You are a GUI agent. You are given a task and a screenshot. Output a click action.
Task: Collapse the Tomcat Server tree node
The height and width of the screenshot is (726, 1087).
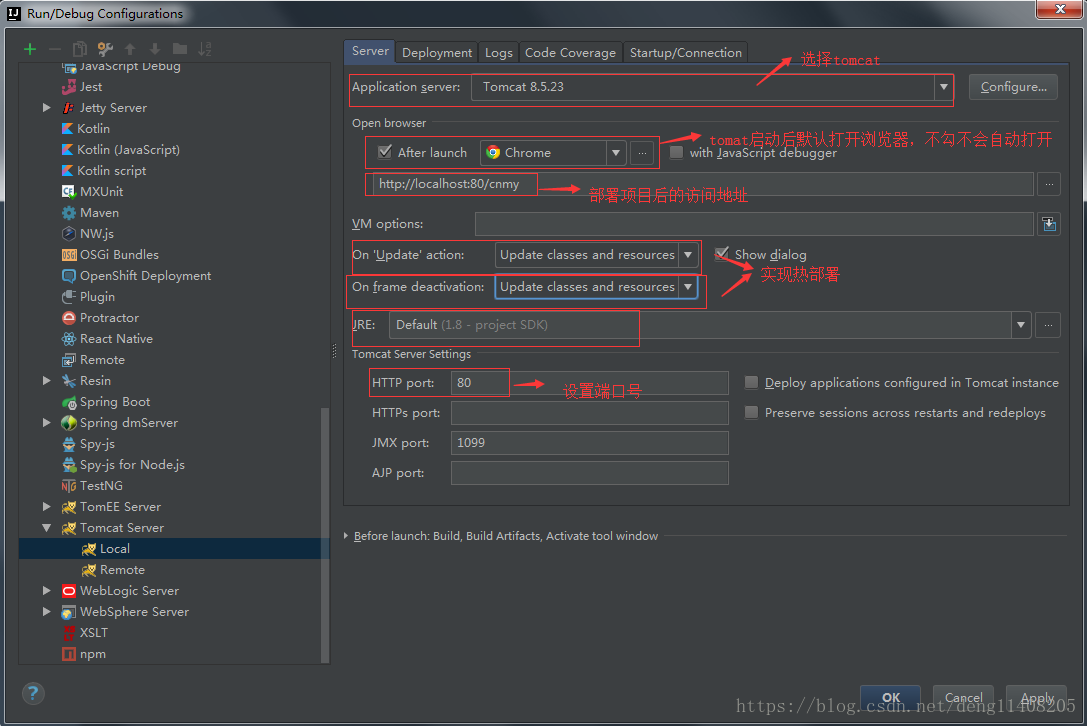tap(46, 528)
